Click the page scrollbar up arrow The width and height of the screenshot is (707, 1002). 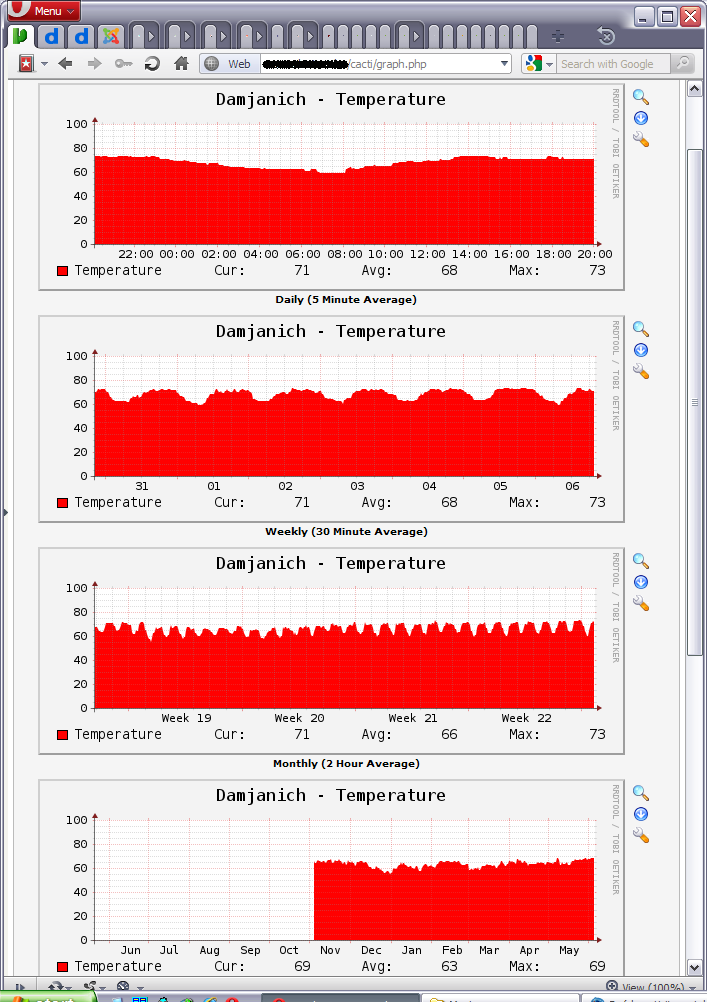(695, 89)
